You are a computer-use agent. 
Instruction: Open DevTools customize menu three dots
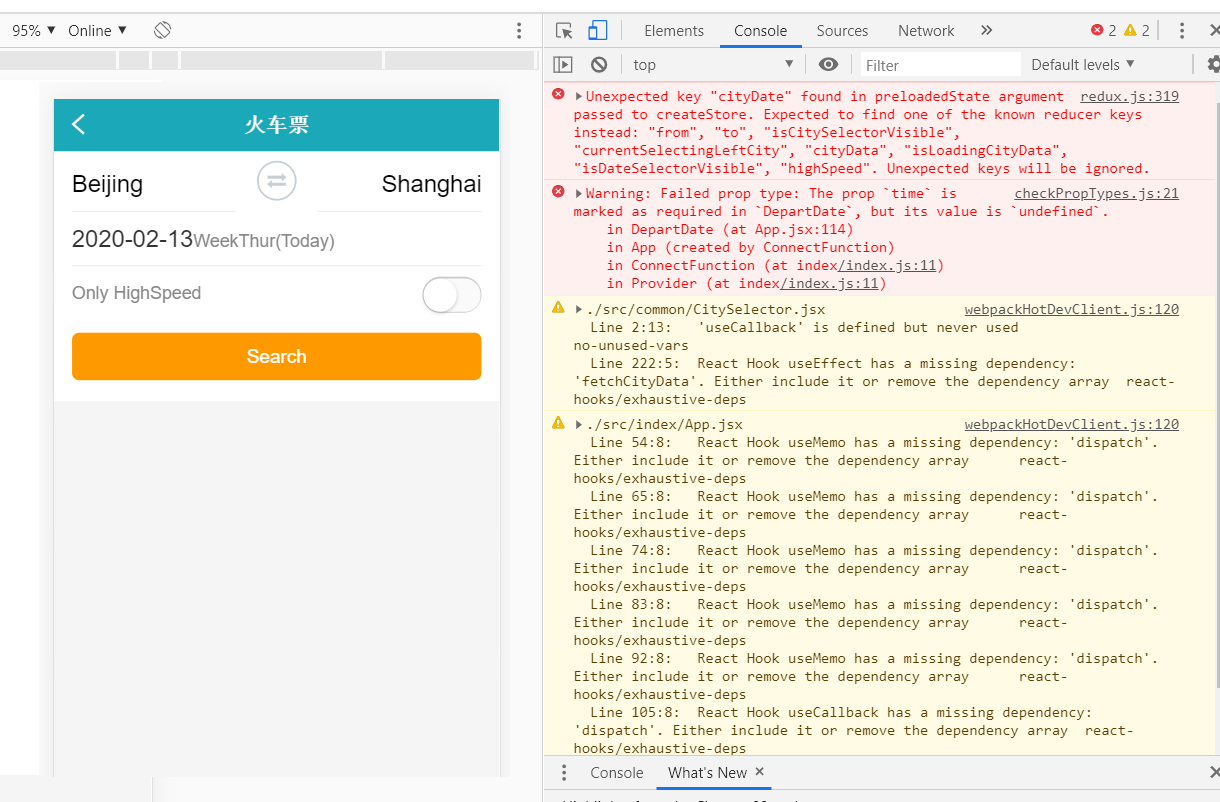pos(1182,31)
